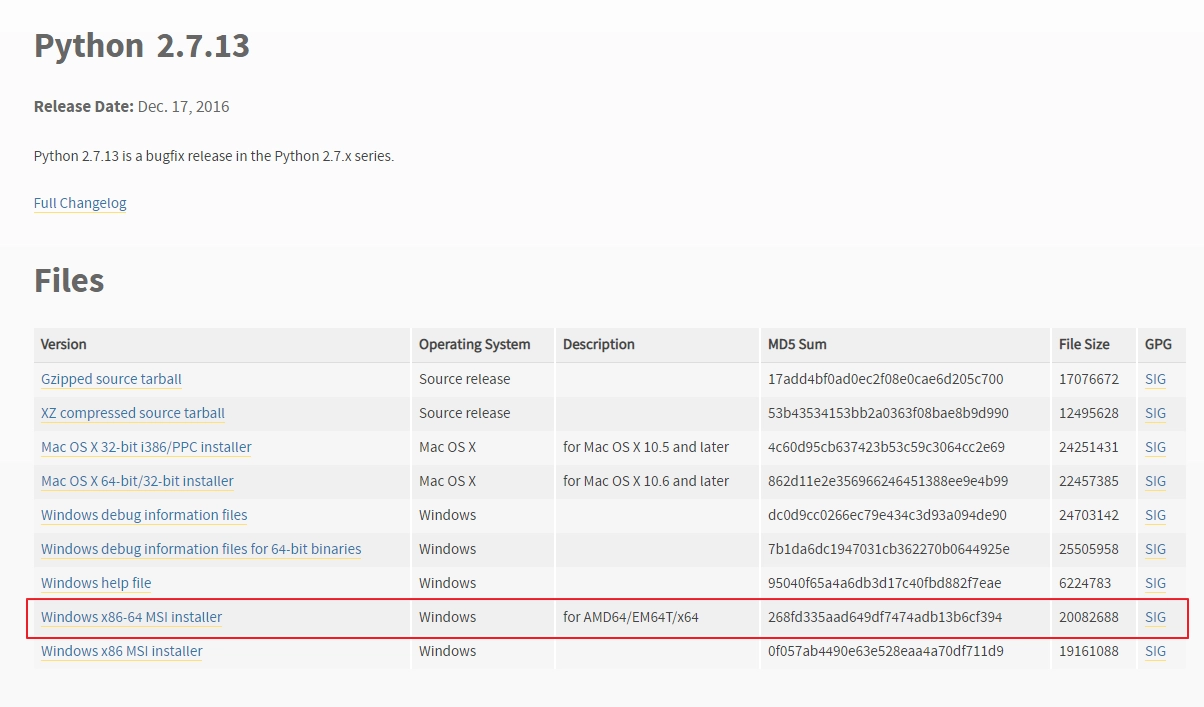
Task: Download Gzipped source tarball
Action: pos(111,379)
